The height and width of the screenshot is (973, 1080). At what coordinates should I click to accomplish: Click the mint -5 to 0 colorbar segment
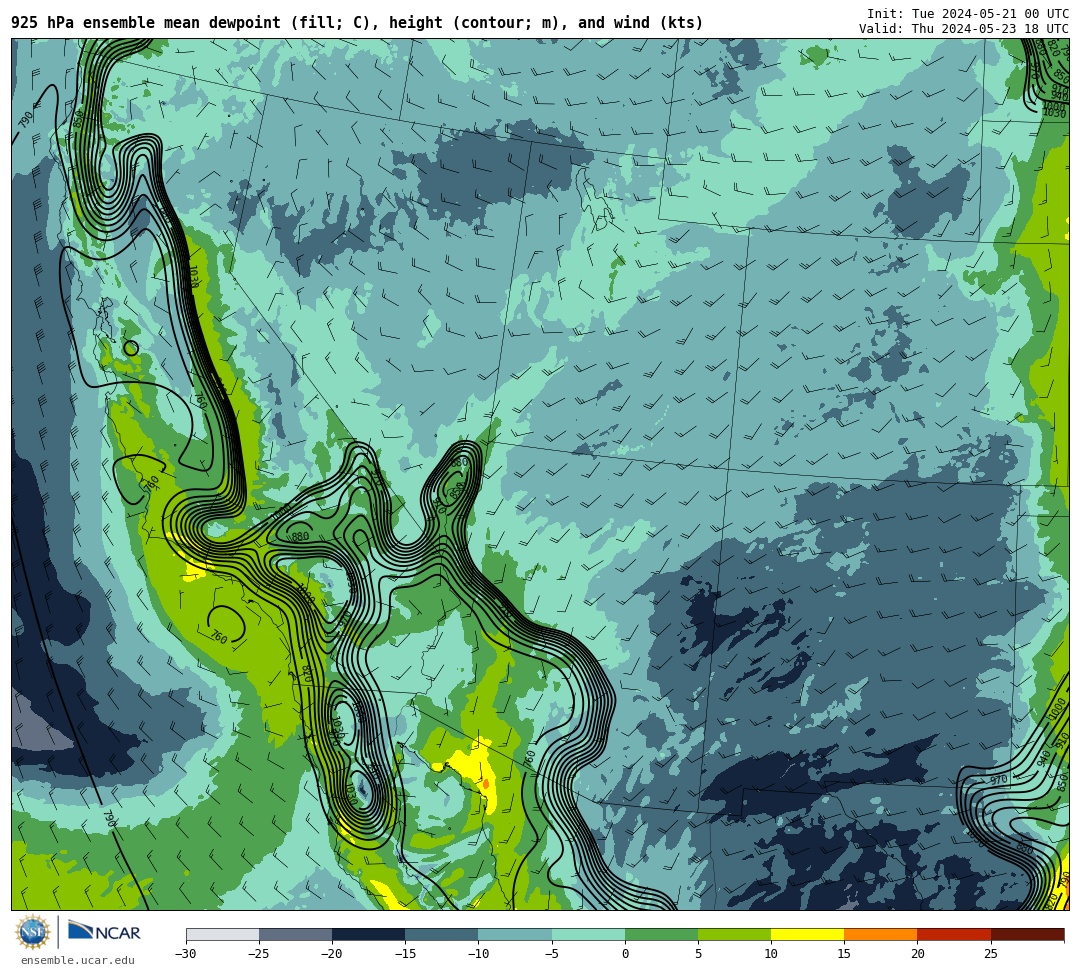(x=588, y=934)
